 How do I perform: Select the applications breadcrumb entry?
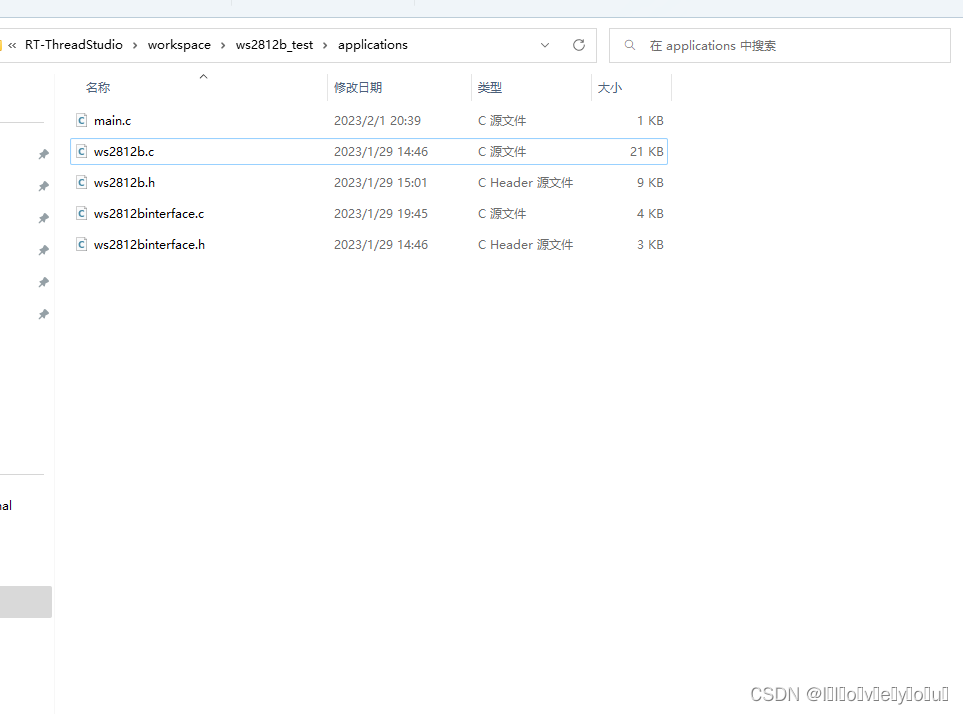coord(372,44)
